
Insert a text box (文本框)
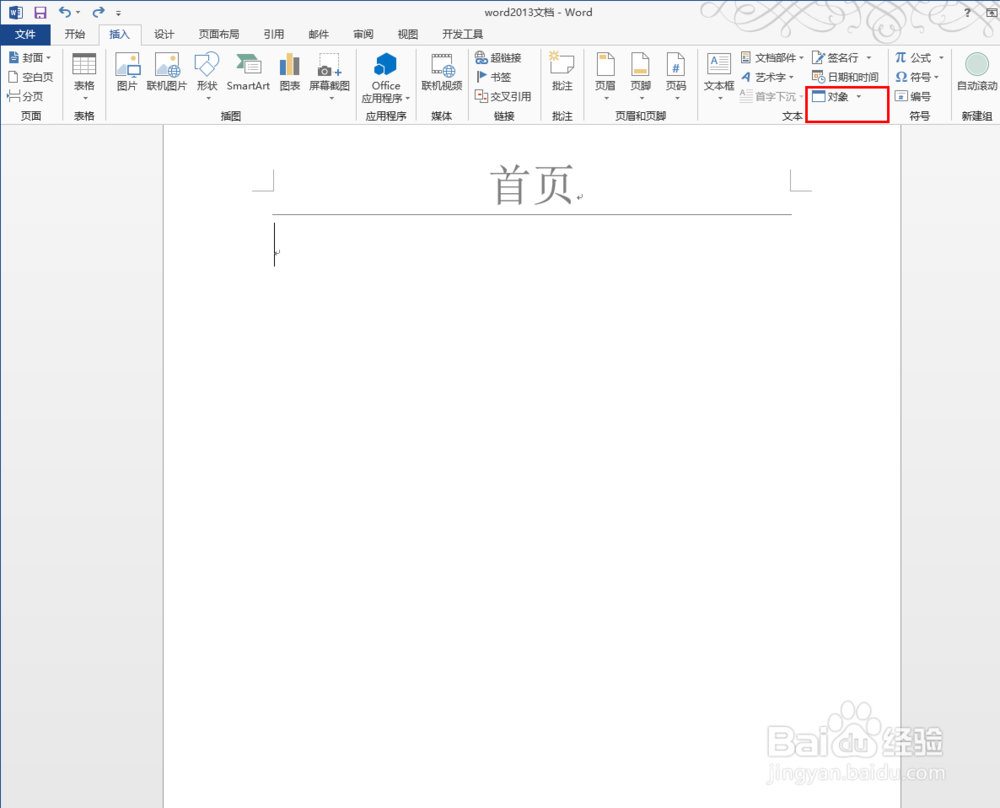click(719, 77)
